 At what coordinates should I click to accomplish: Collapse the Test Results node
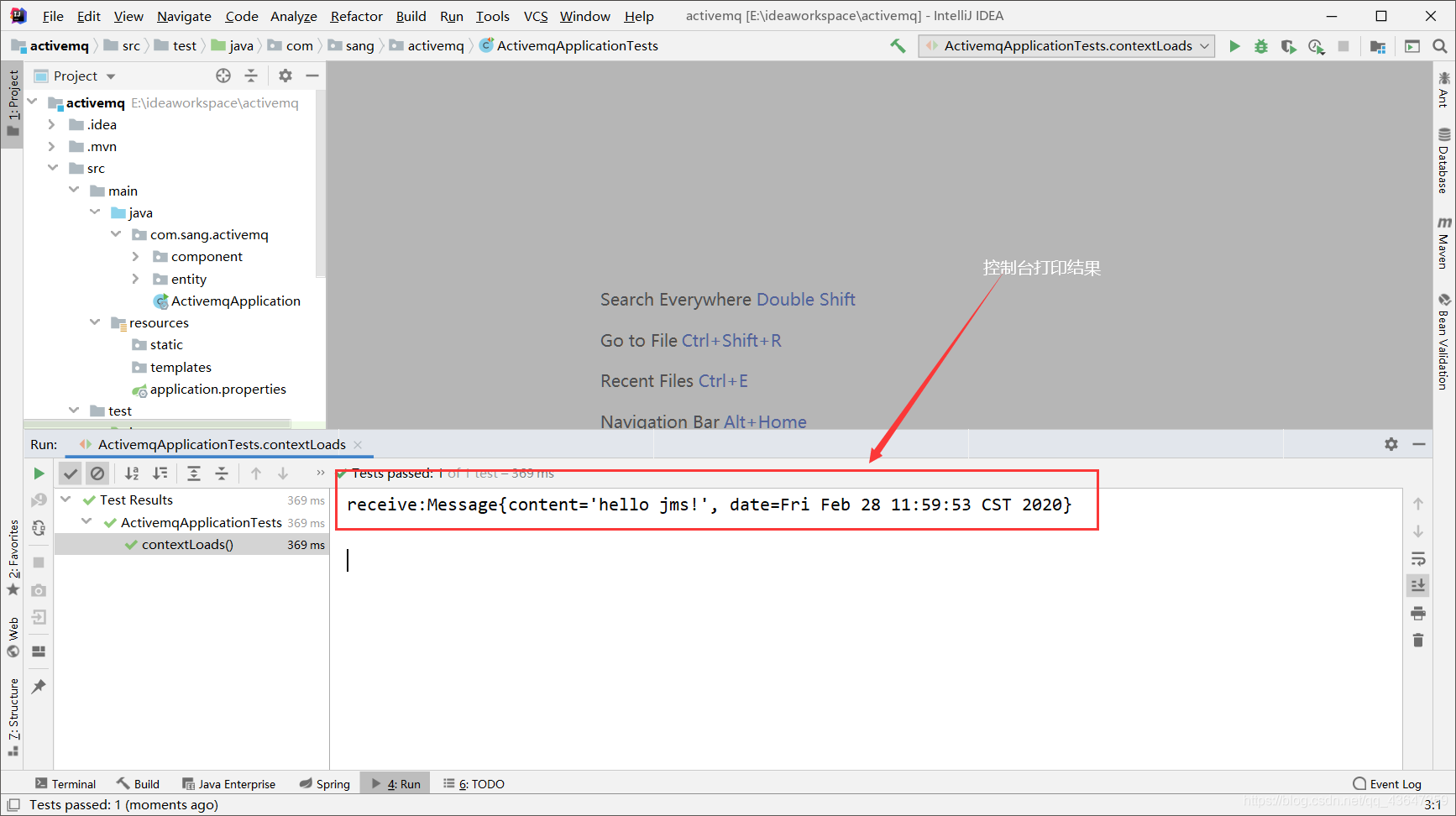point(66,500)
